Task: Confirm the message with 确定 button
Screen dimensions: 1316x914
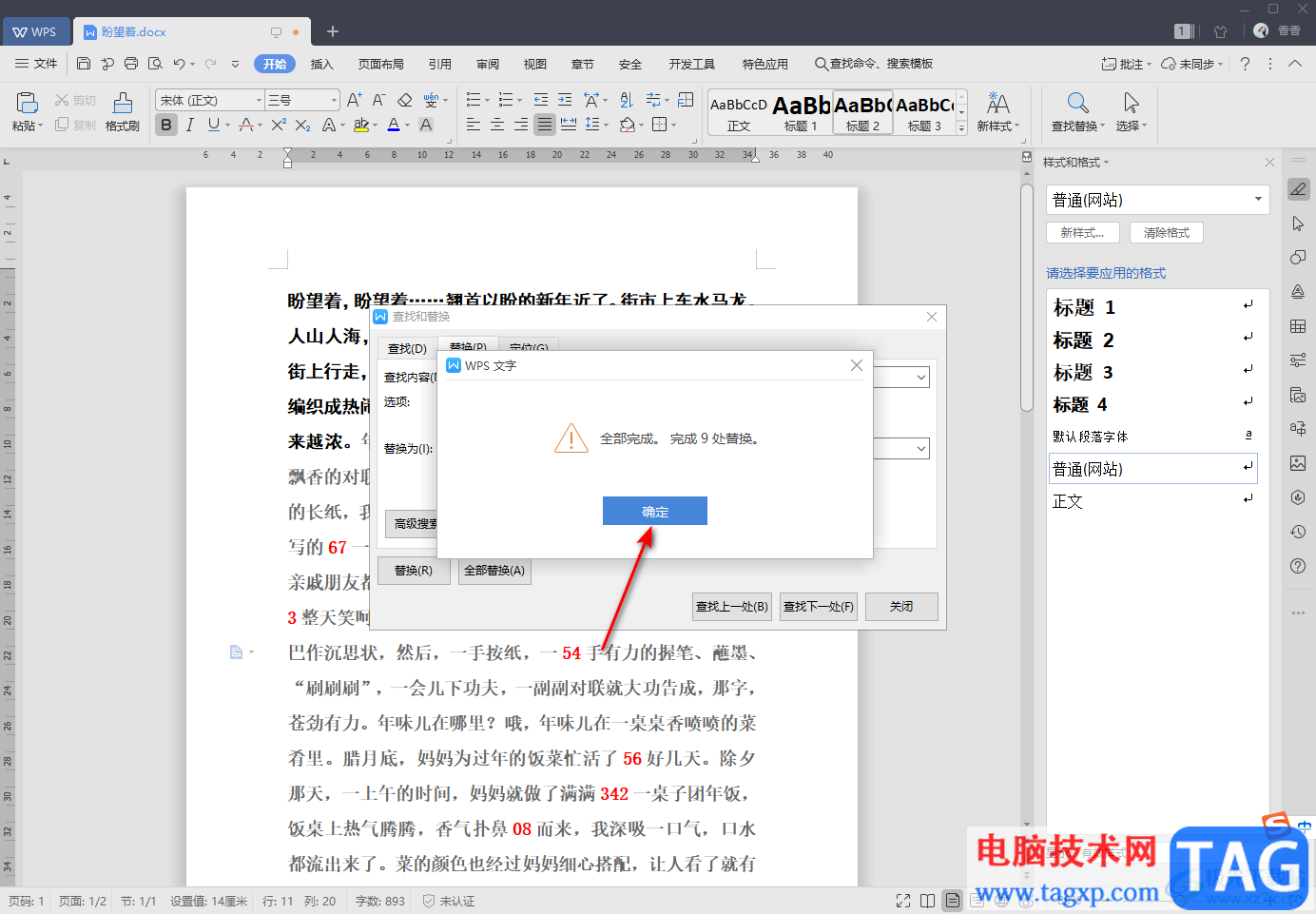Action: click(x=655, y=511)
